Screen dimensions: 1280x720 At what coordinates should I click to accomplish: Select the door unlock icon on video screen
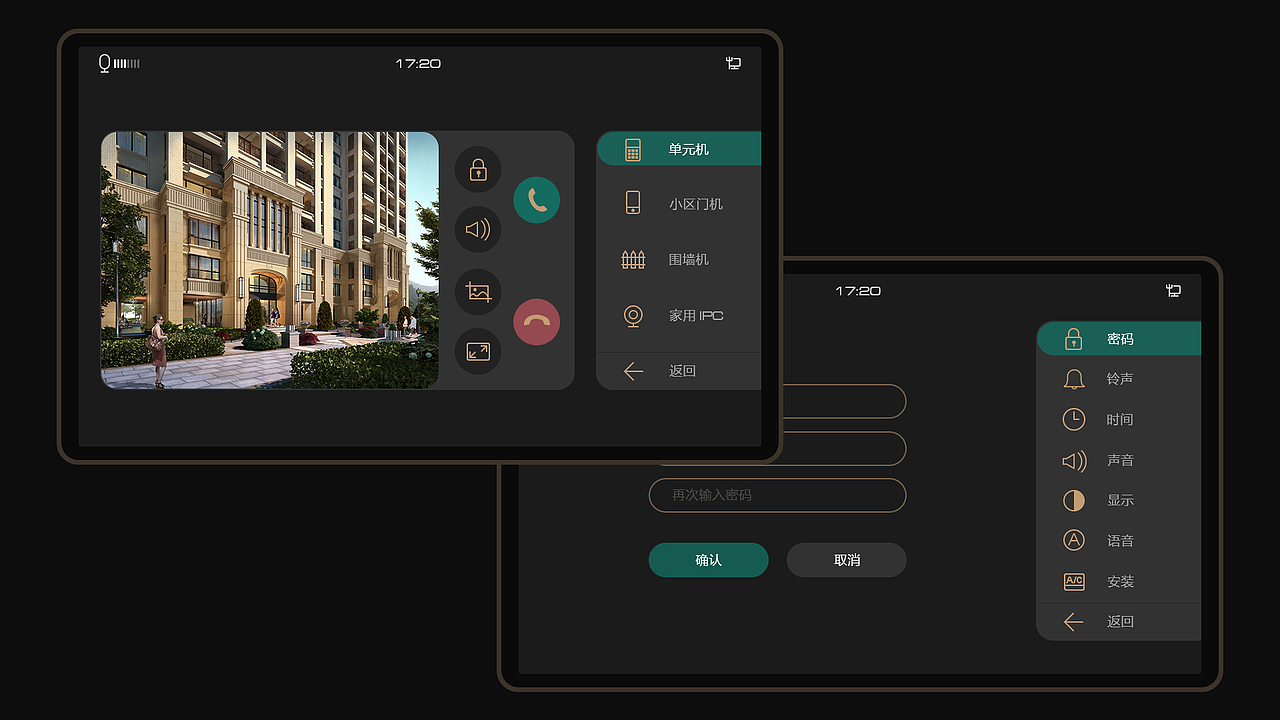478,169
